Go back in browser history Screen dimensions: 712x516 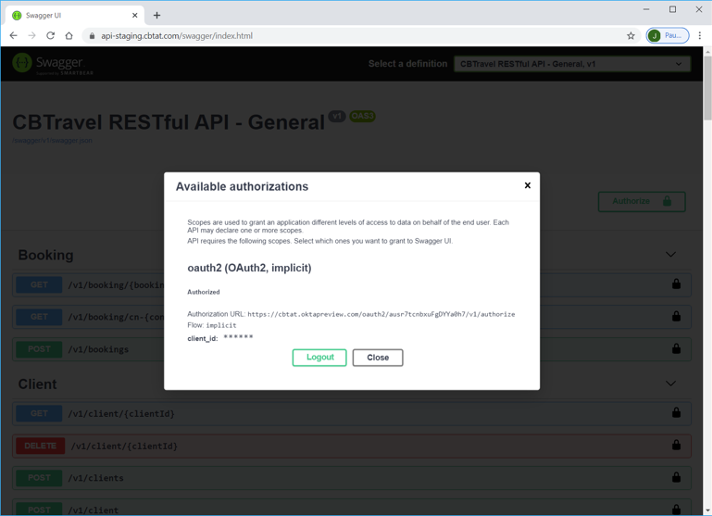[x=13, y=35]
